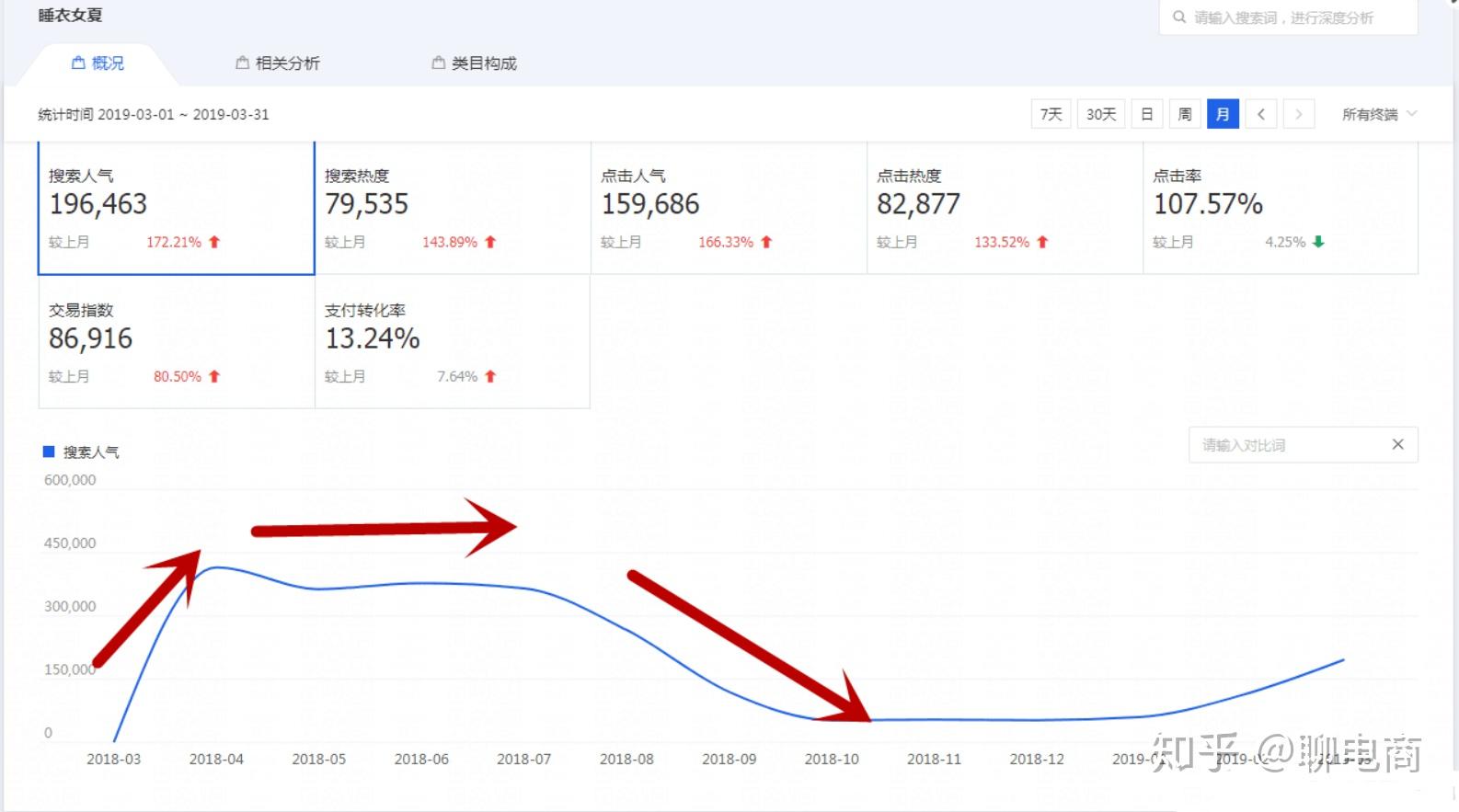Click the red up arrow beside 172.21%
The width and height of the screenshot is (1459, 812).
[x=214, y=242]
